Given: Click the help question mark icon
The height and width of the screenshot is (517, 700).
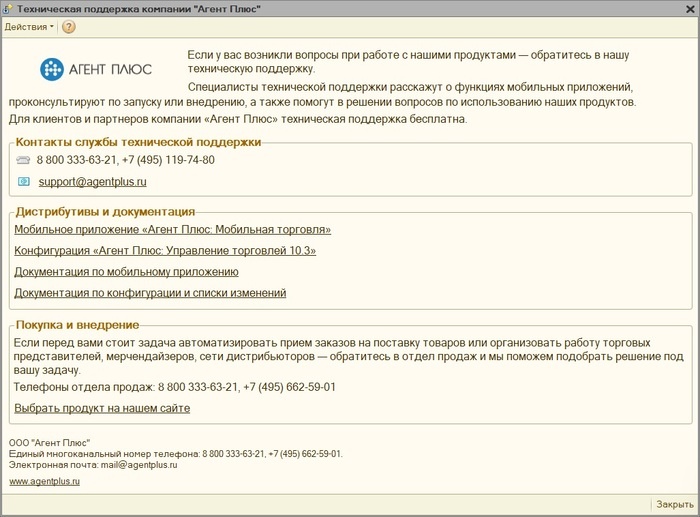Looking at the screenshot, I should [68, 27].
